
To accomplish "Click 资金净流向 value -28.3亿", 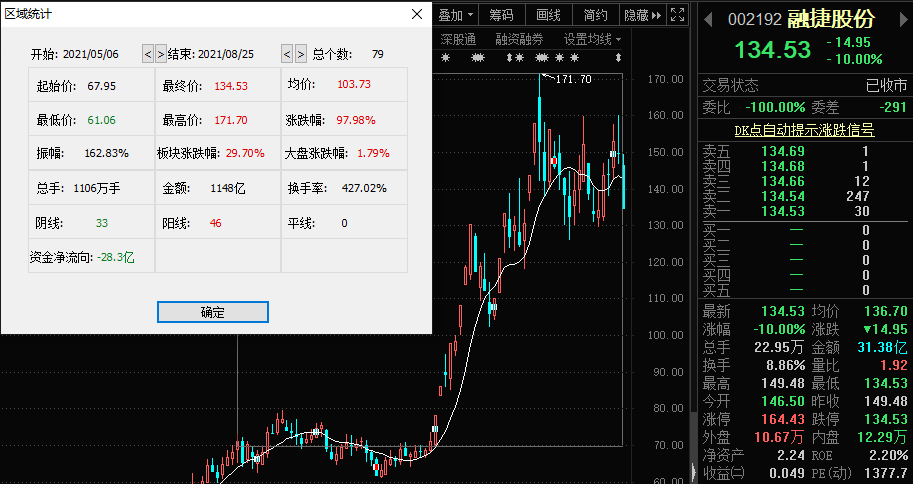I will pyautogui.click(x=116, y=257).
